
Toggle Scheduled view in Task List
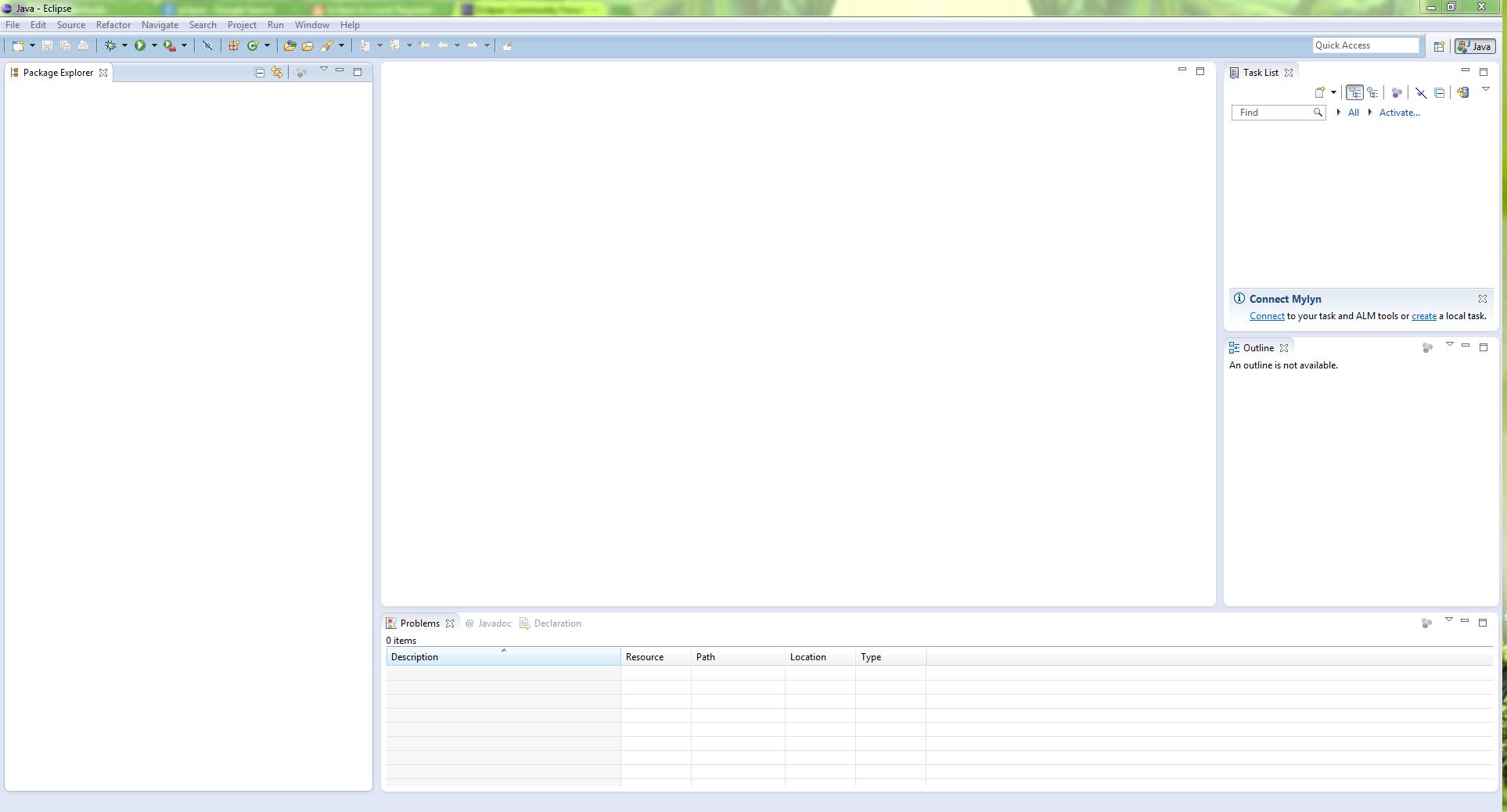pyautogui.click(x=1373, y=92)
